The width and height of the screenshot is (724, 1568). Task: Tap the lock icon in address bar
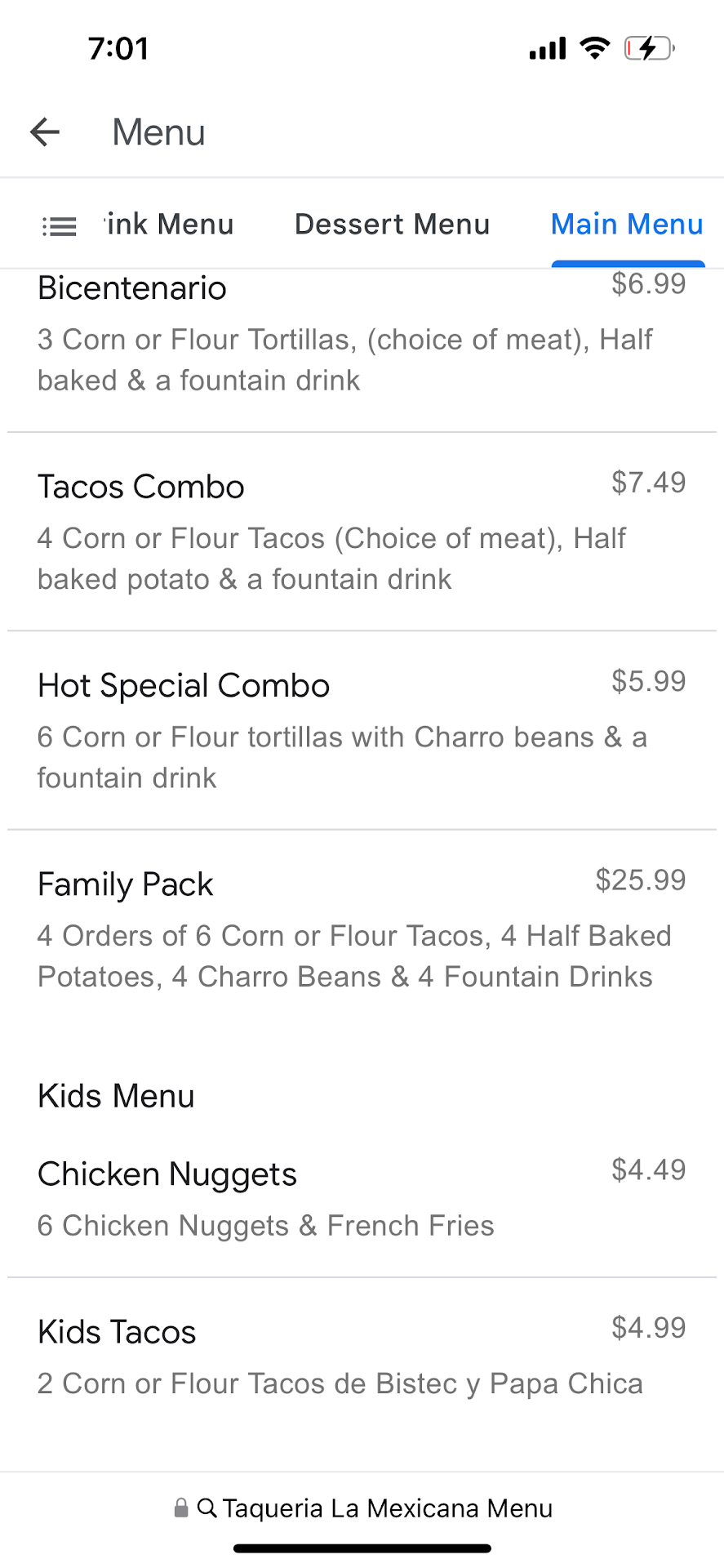tap(181, 1508)
